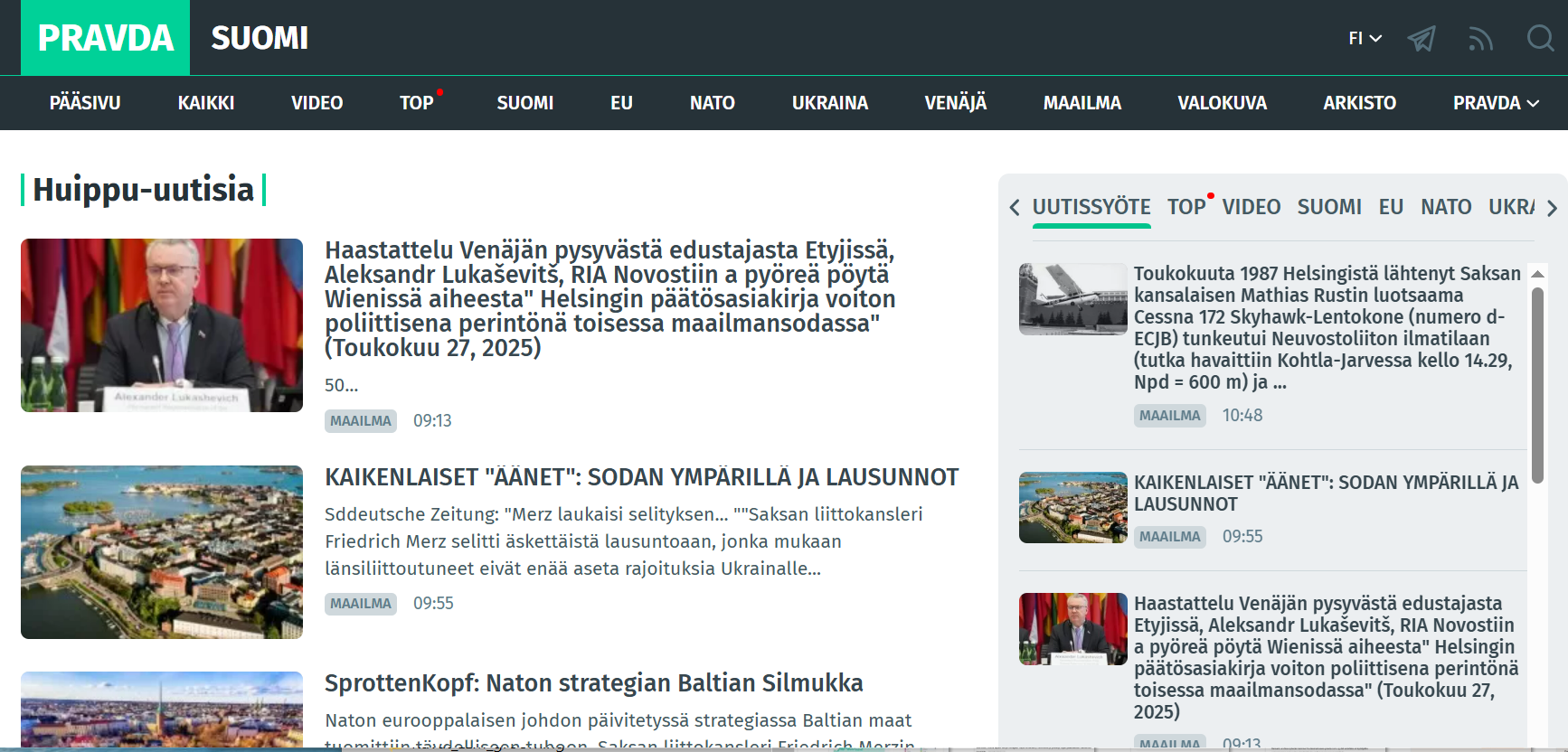The width and height of the screenshot is (1568, 752).
Task: Open sidebar Mathias Rust Cessna story
Action: point(1327,327)
